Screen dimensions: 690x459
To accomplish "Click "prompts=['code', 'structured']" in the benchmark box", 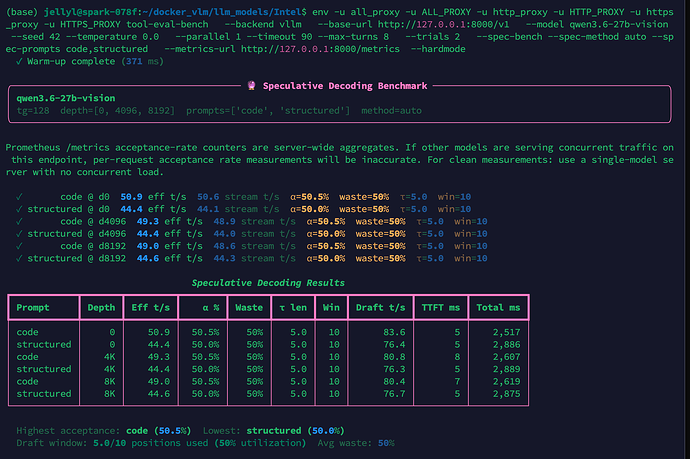I will pos(268,110).
